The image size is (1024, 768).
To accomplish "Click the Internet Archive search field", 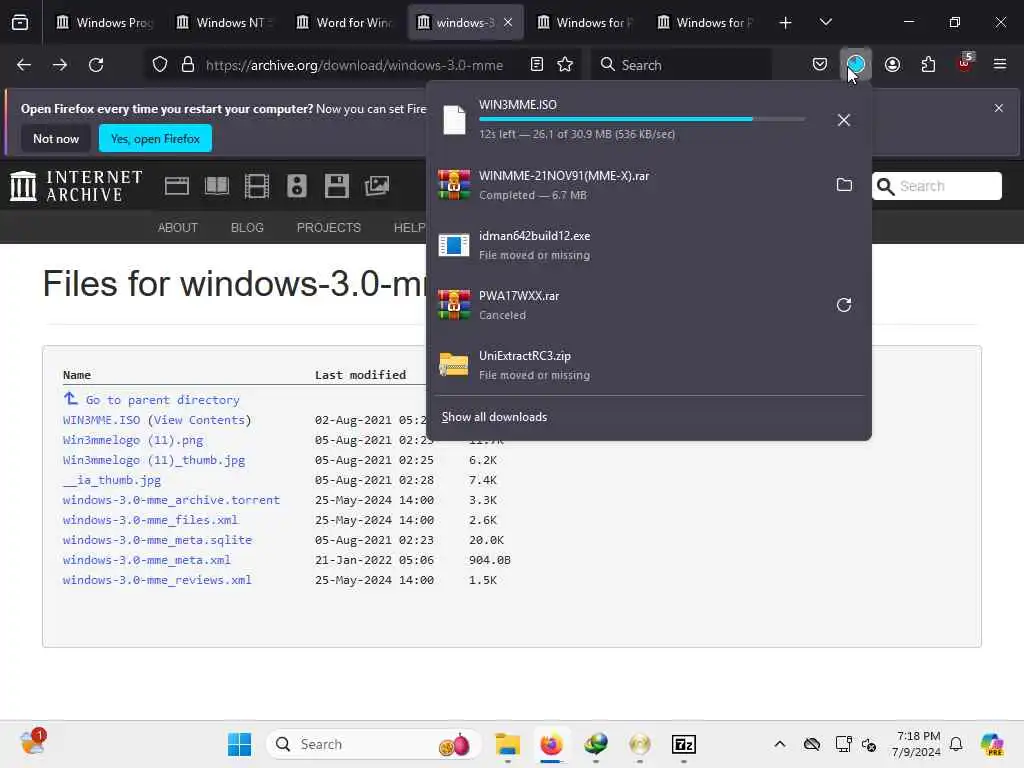I will pyautogui.click(x=936, y=186).
